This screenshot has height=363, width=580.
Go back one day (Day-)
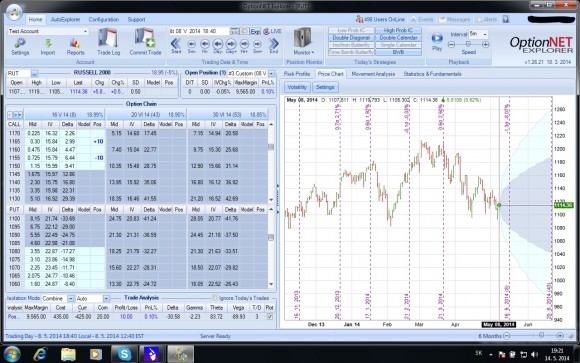click(218, 45)
